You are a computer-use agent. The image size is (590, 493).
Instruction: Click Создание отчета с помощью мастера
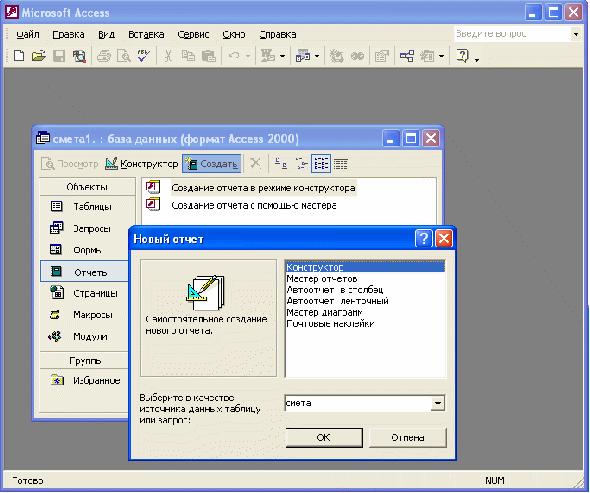coord(254,205)
